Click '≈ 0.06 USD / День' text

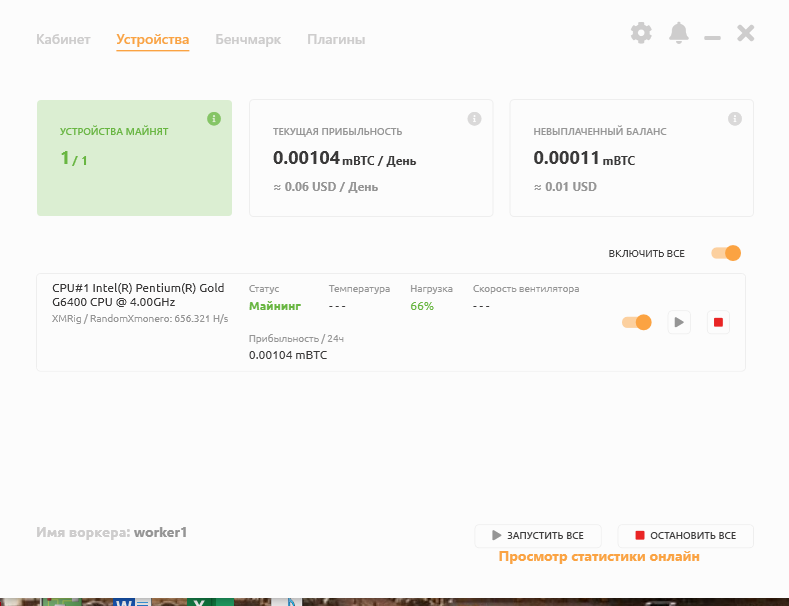pyautogui.click(x=326, y=187)
